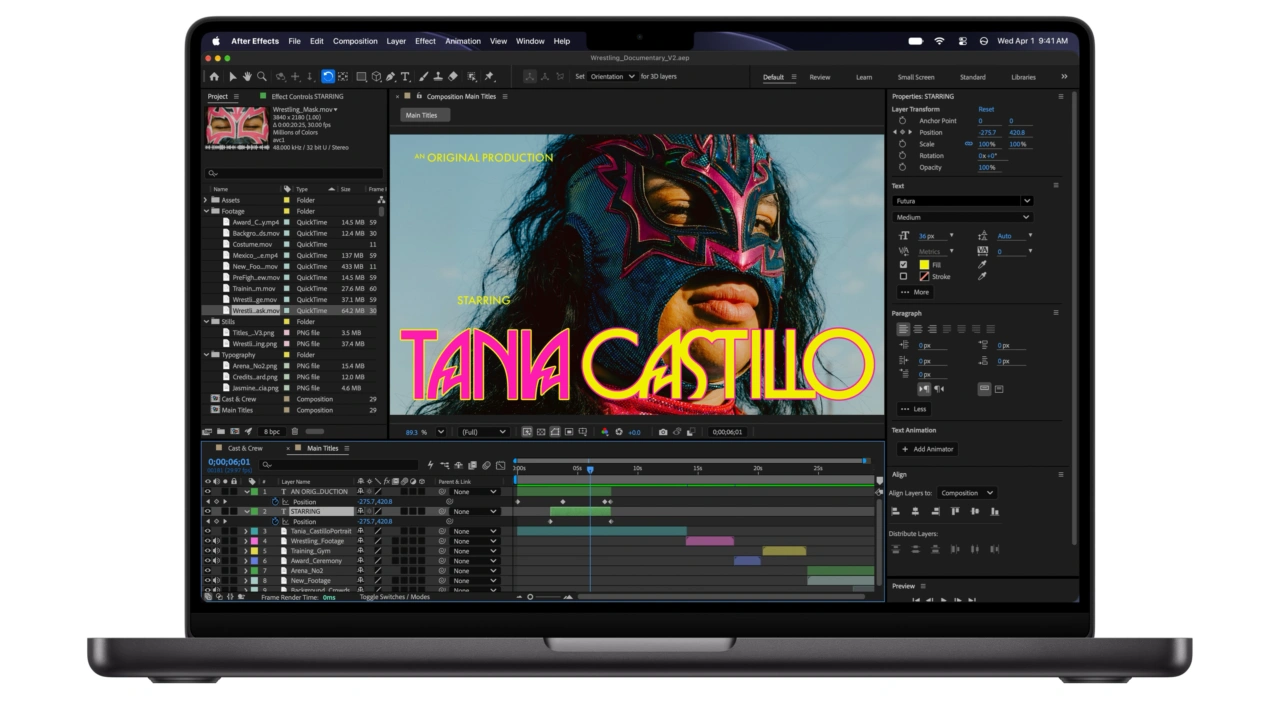Open the Animation menu

point(463,41)
